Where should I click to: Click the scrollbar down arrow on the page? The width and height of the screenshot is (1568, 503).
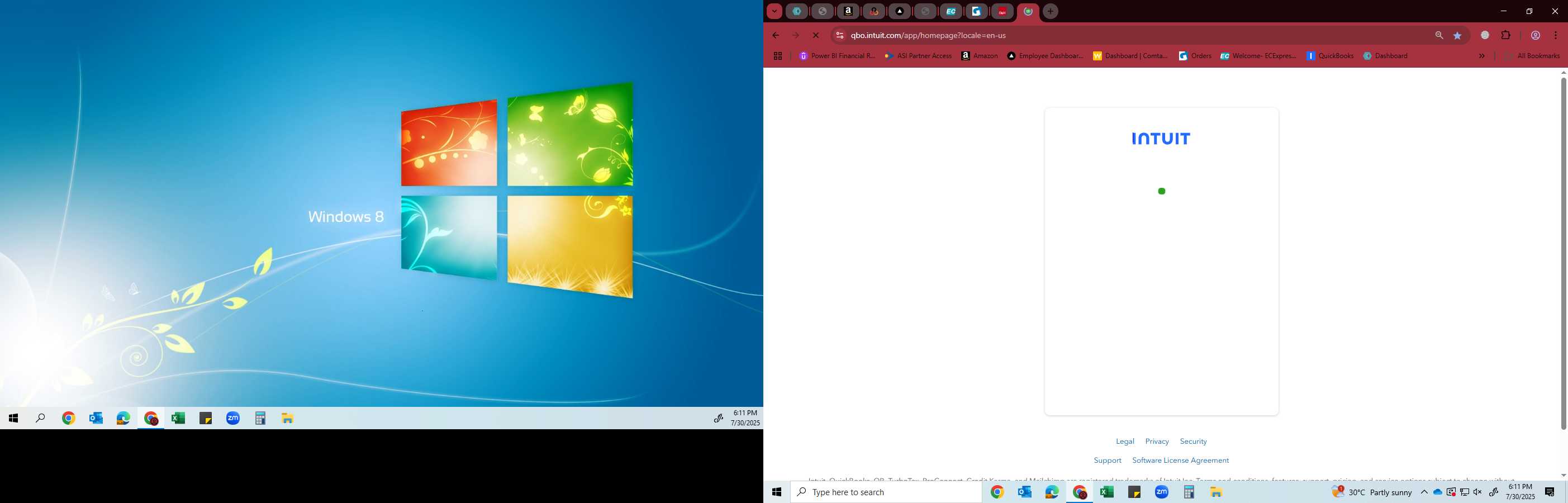click(1562, 475)
